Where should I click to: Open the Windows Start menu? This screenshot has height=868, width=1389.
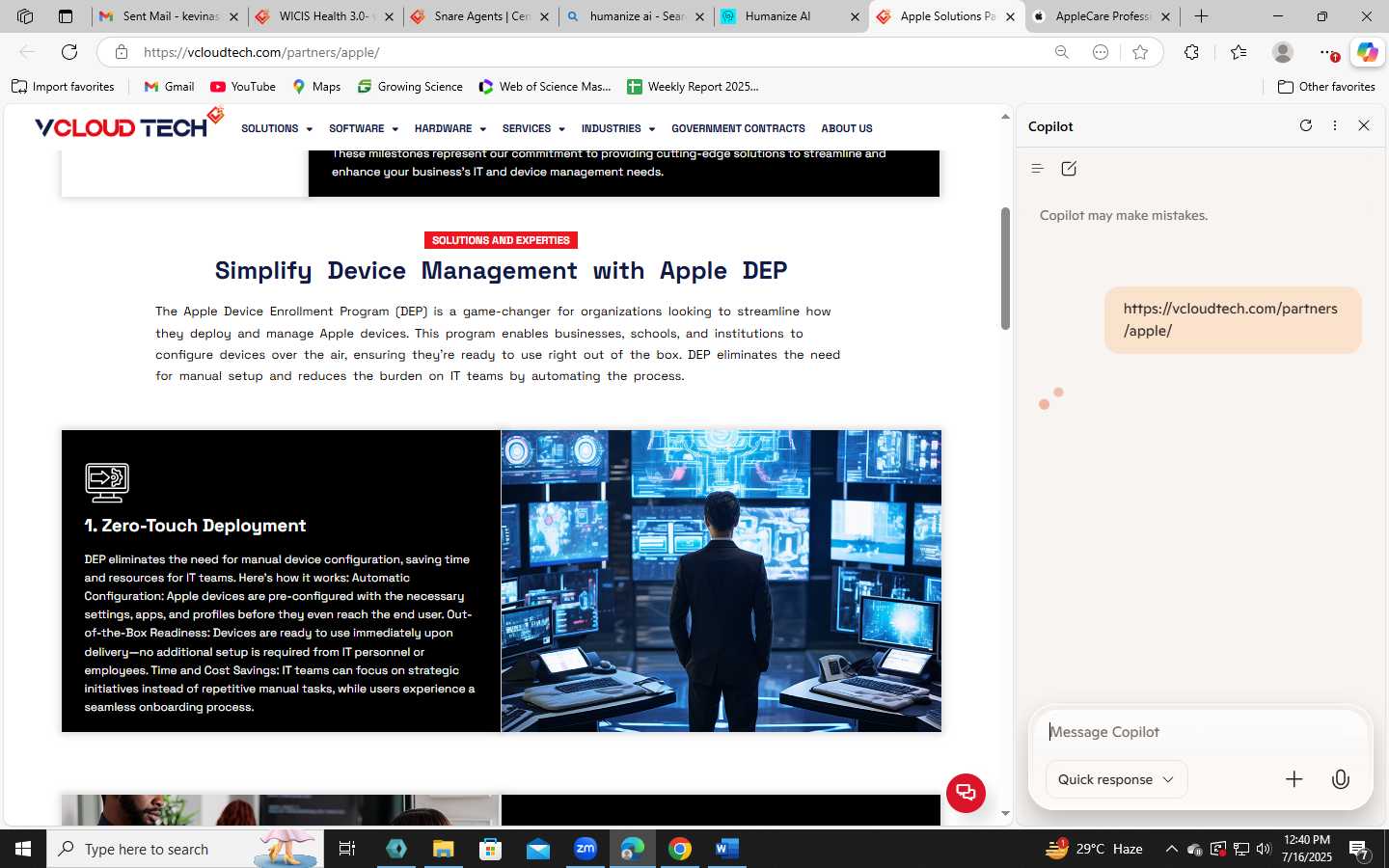coord(23,849)
